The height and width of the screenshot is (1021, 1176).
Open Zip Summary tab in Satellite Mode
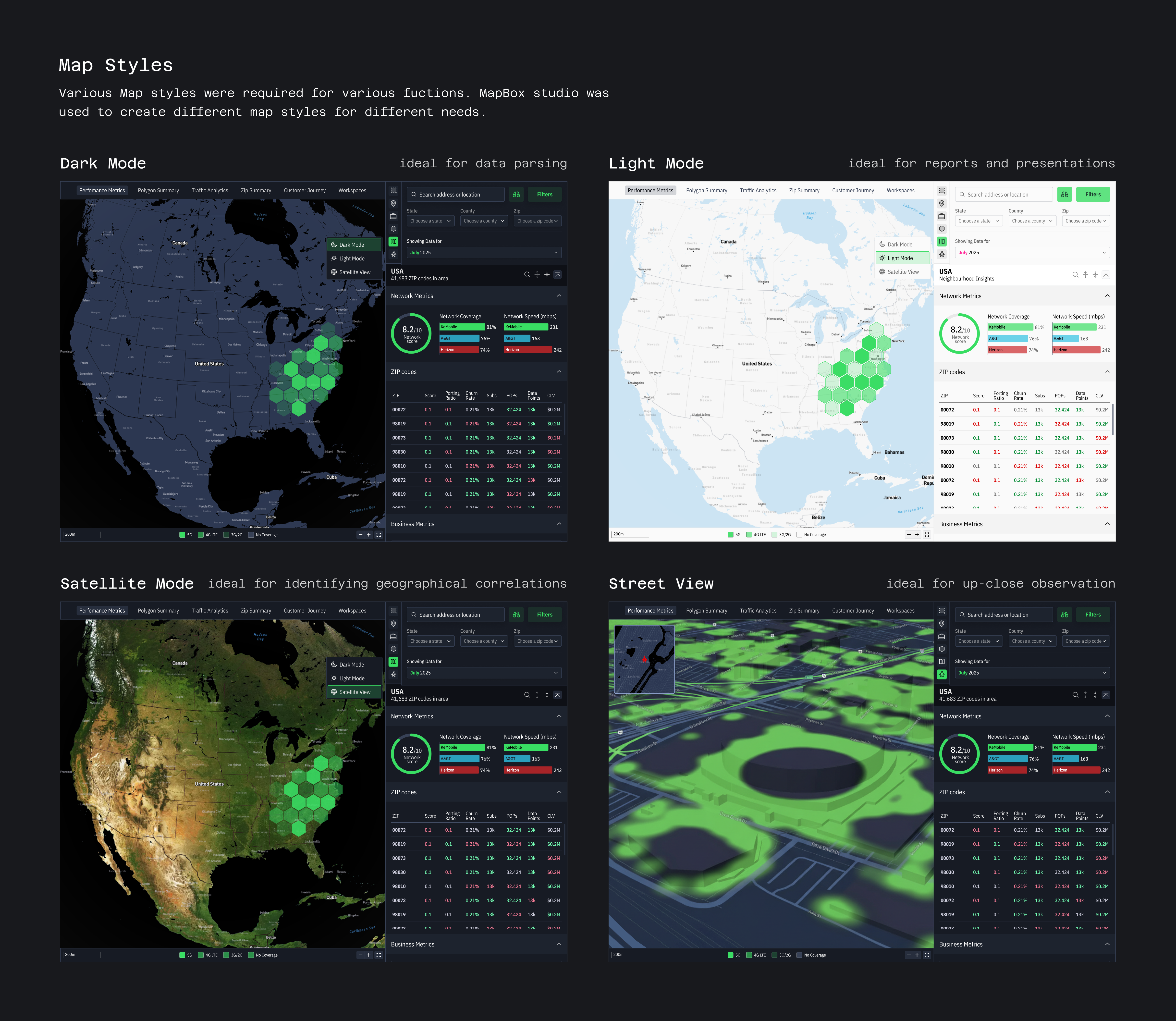click(x=256, y=611)
